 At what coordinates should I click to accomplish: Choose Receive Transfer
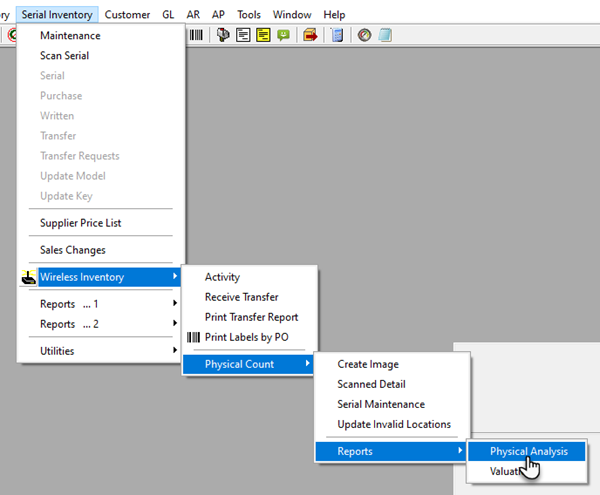pyautogui.click(x=249, y=297)
